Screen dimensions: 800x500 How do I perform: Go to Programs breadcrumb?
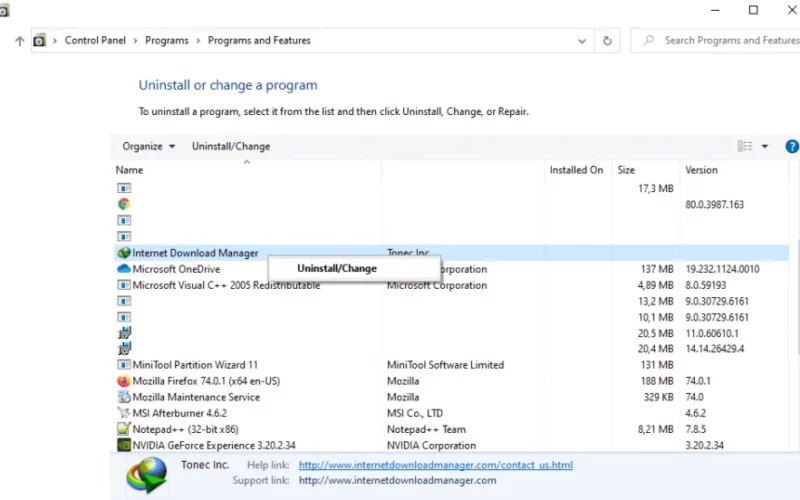click(167, 40)
